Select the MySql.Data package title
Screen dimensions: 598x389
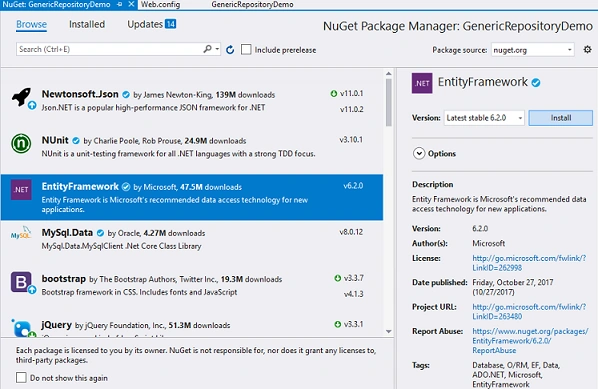click(67, 233)
